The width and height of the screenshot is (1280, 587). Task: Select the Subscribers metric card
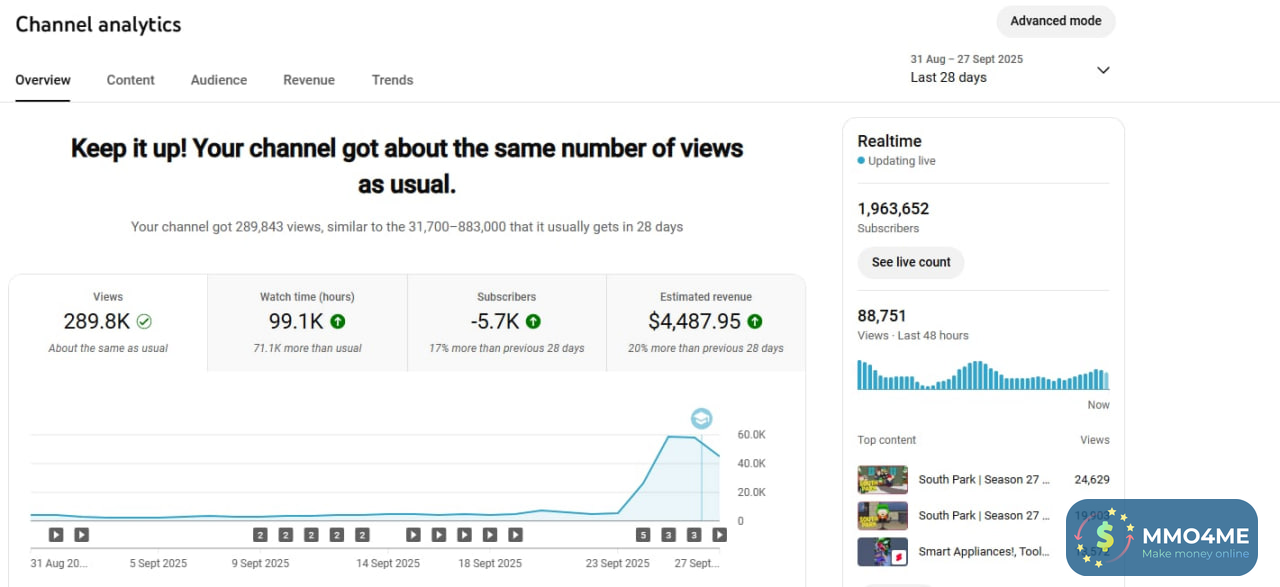(506, 323)
